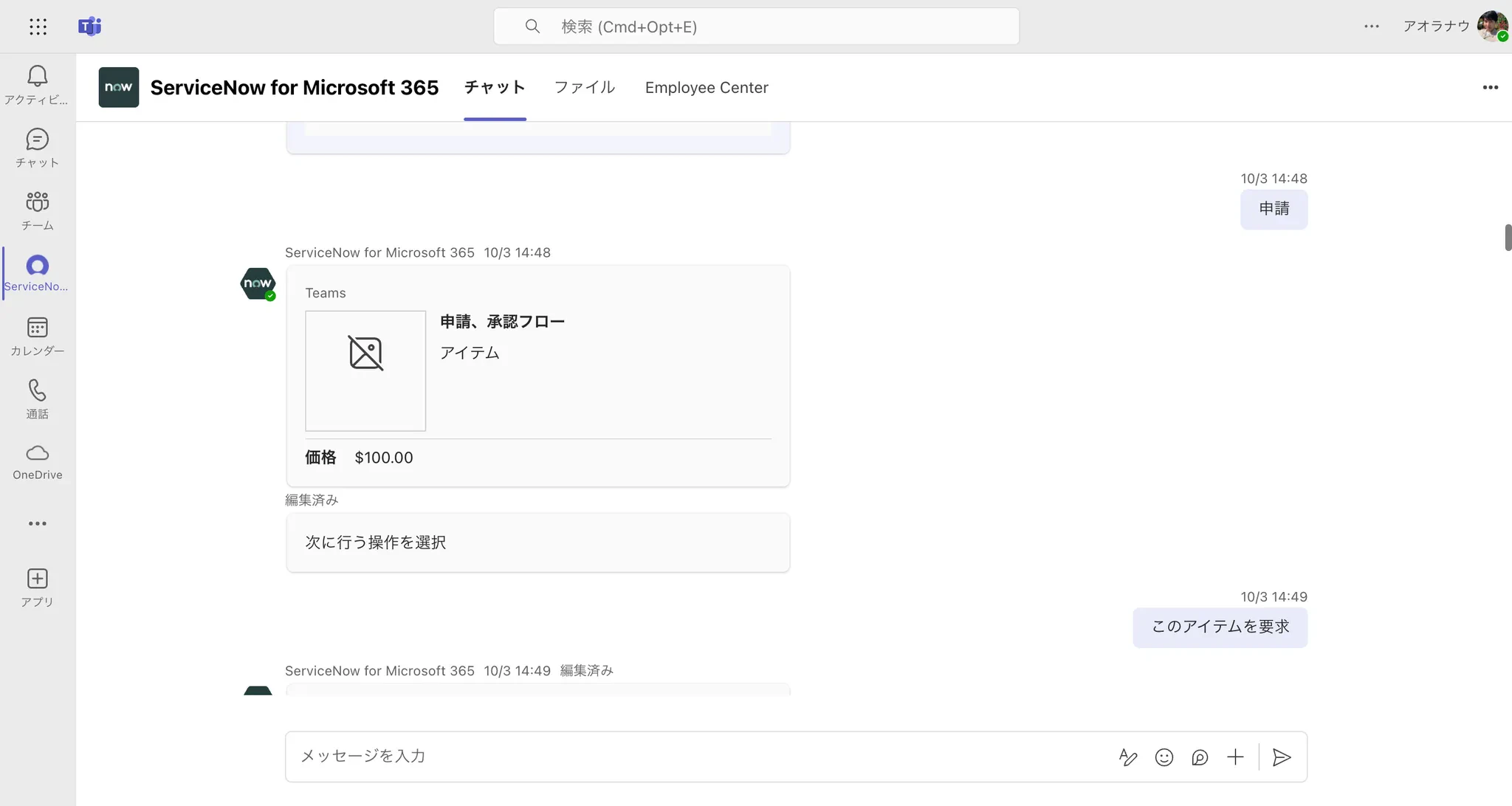The image size is (1512, 806).
Task: Open the アクティビティ notifications bell
Action: [x=38, y=85]
